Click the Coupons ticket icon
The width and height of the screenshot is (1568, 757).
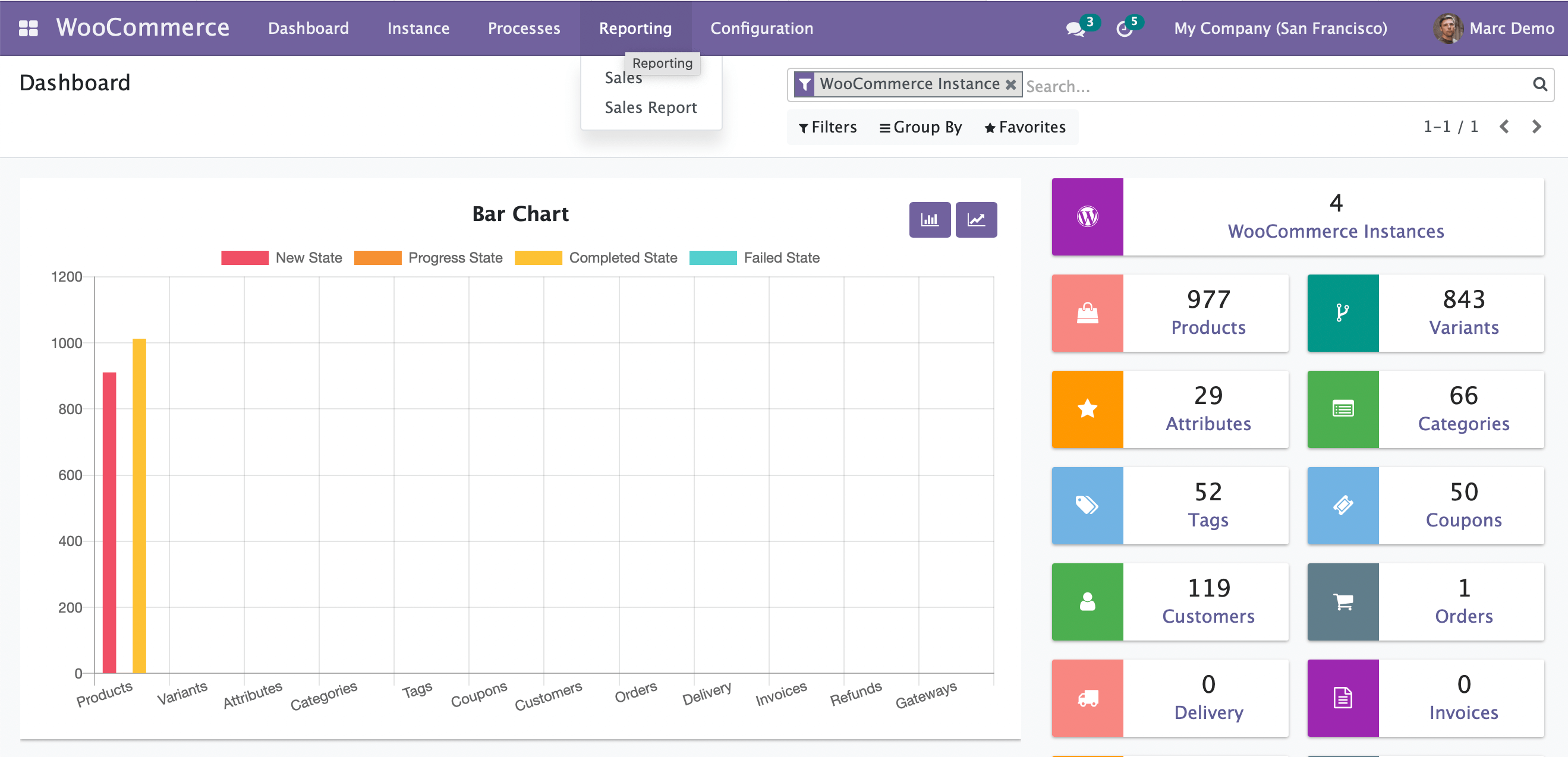point(1343,505)
